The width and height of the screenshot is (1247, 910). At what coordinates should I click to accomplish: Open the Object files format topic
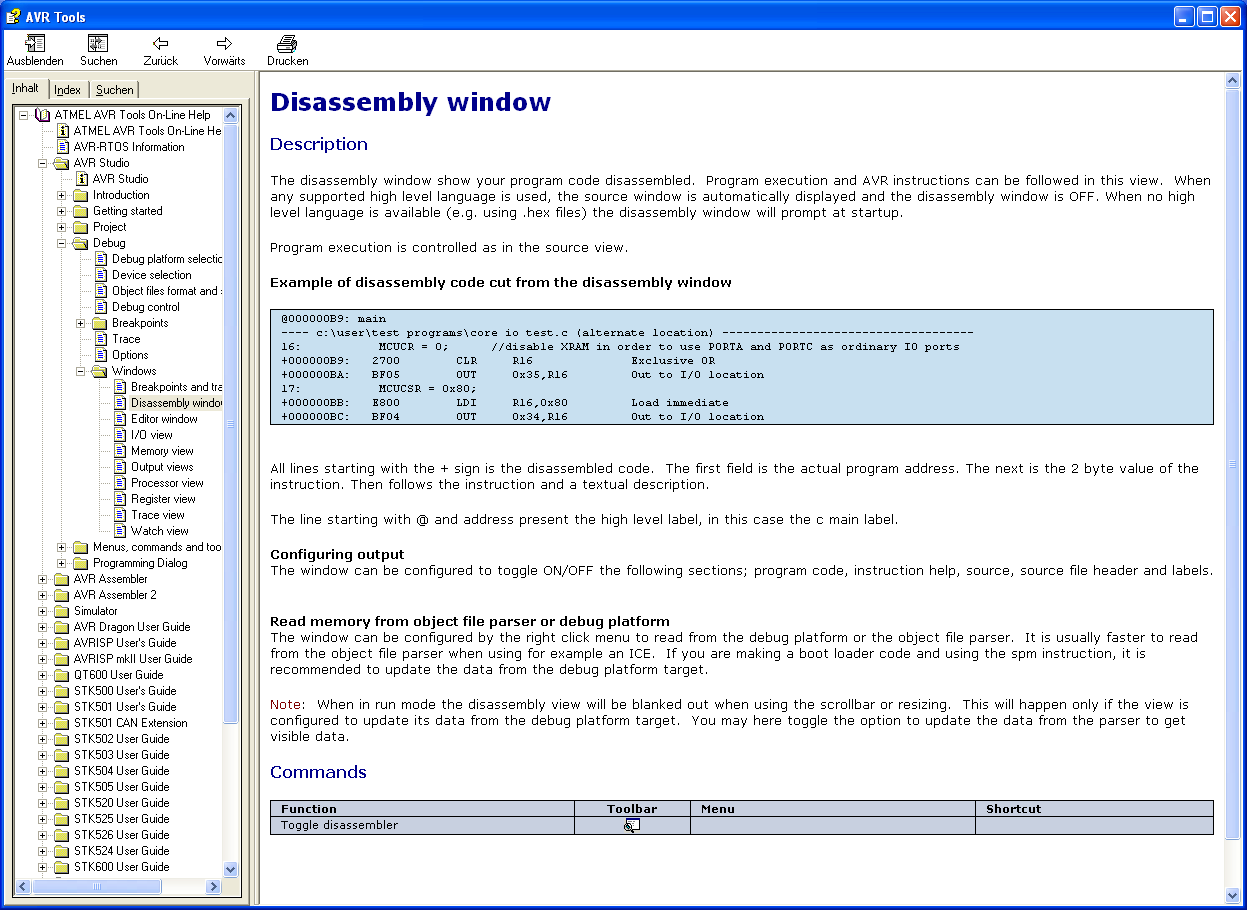167,291
